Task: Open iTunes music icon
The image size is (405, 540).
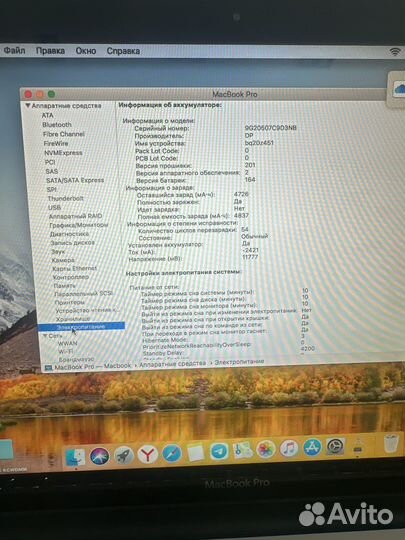Action: (x=289, y=448)
